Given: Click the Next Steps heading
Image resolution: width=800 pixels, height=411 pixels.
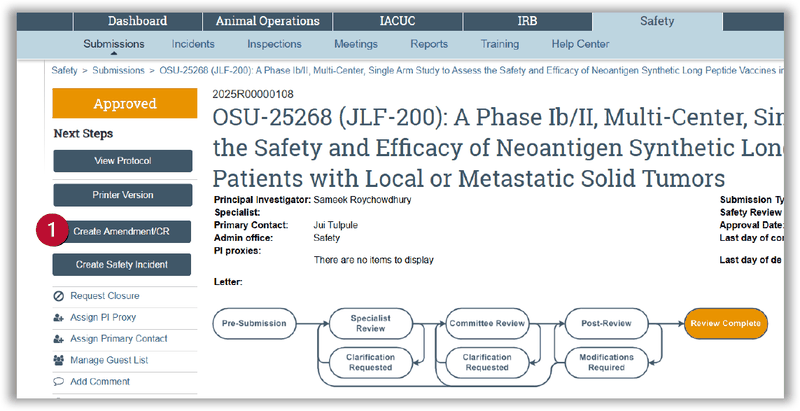Looking at the screenshot, I should point(83,134).
